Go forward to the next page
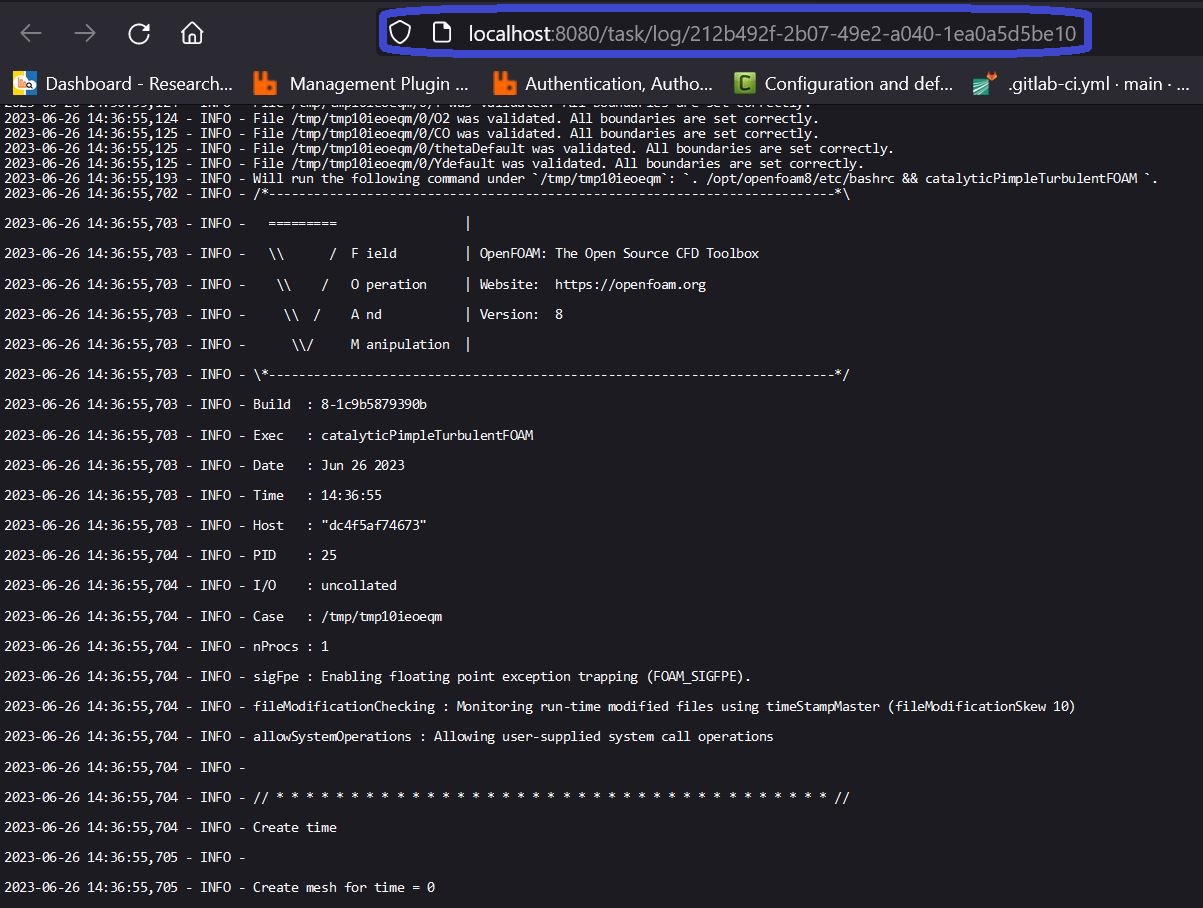Viewport: 1203px width, 908px height. click(85, 34)
